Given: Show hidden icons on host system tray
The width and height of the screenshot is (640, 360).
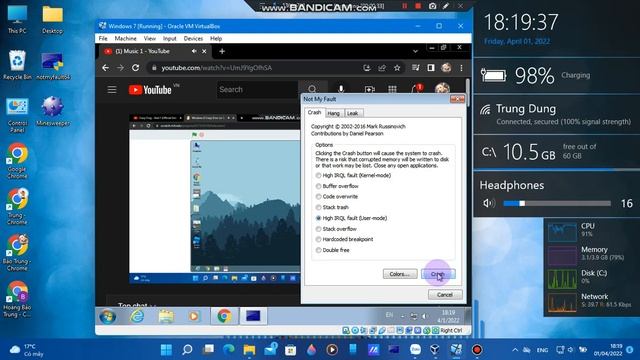Looking at the screenshot, I should [515, 350].
